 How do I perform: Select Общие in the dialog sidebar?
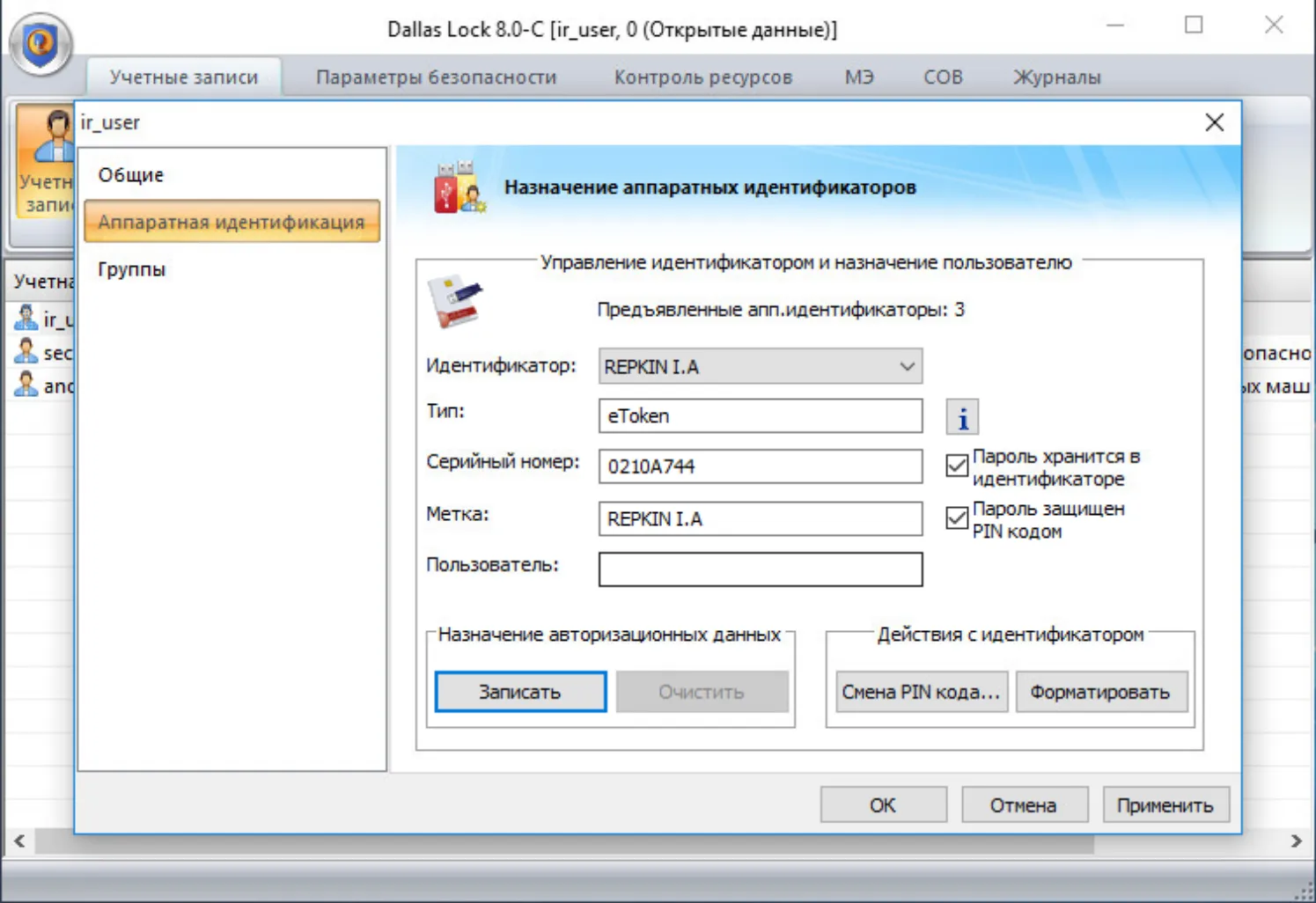tap(232, 174)
